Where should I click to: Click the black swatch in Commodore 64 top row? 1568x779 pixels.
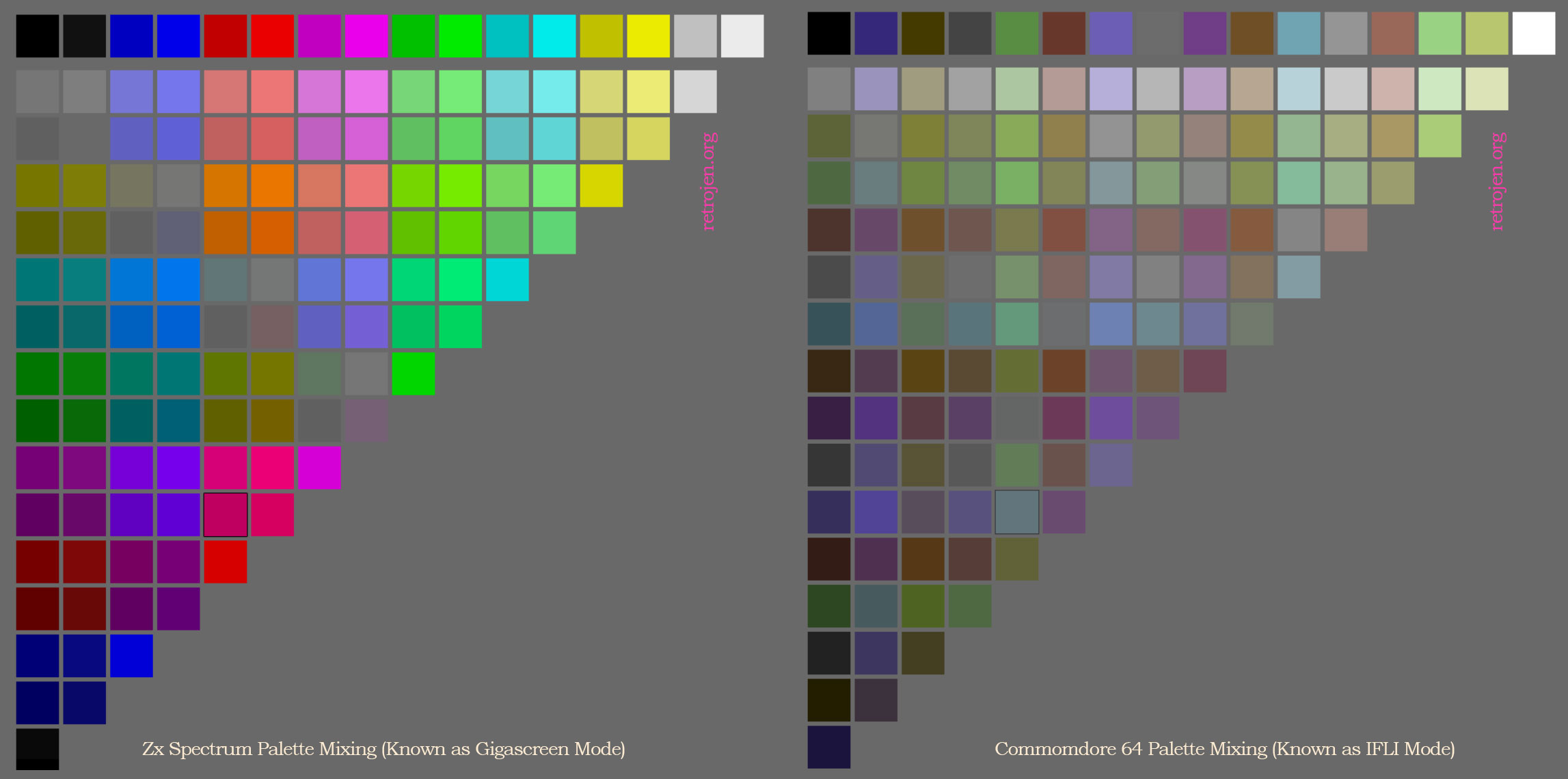pyautogui.click(x=829, y=34)
